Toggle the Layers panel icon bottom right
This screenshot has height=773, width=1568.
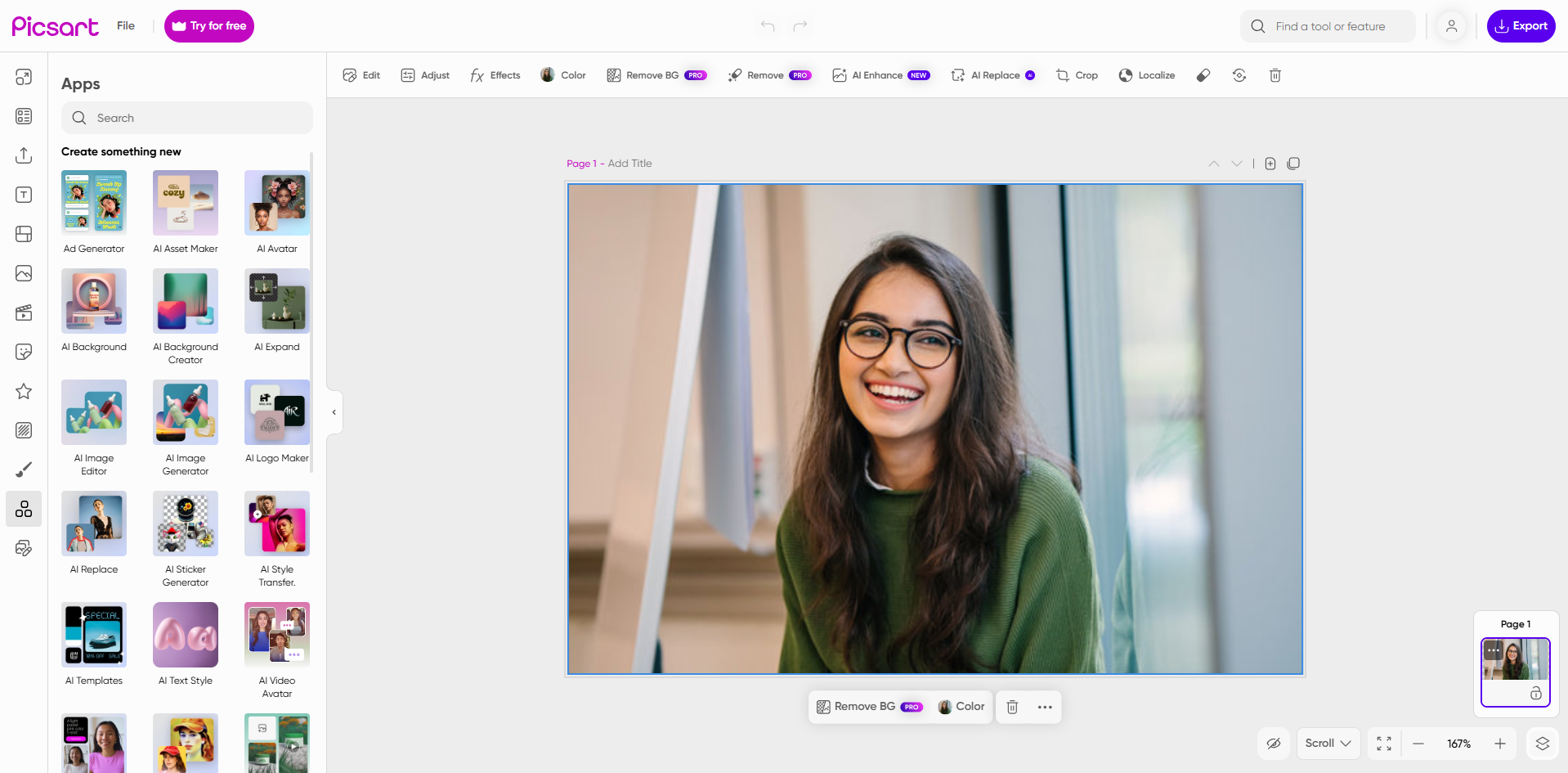click(1543, 744)
